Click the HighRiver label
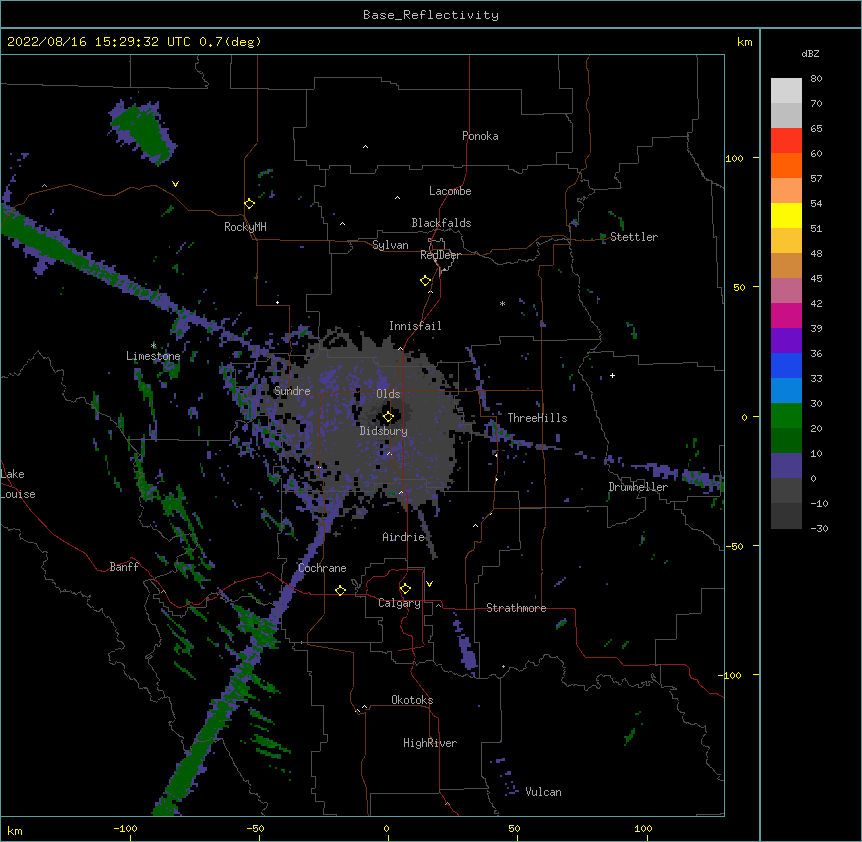This screenshot has height=842, width=862. (430, 743)
